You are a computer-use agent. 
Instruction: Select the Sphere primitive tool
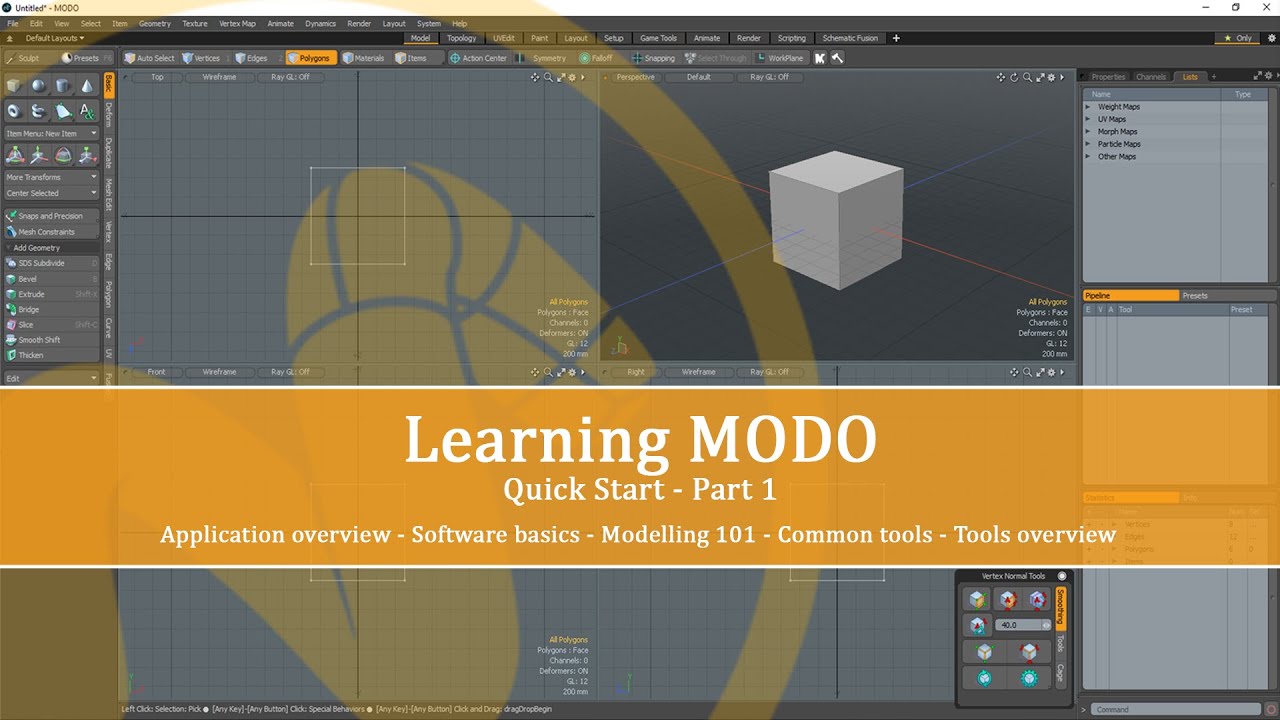(x=38, y=86)
